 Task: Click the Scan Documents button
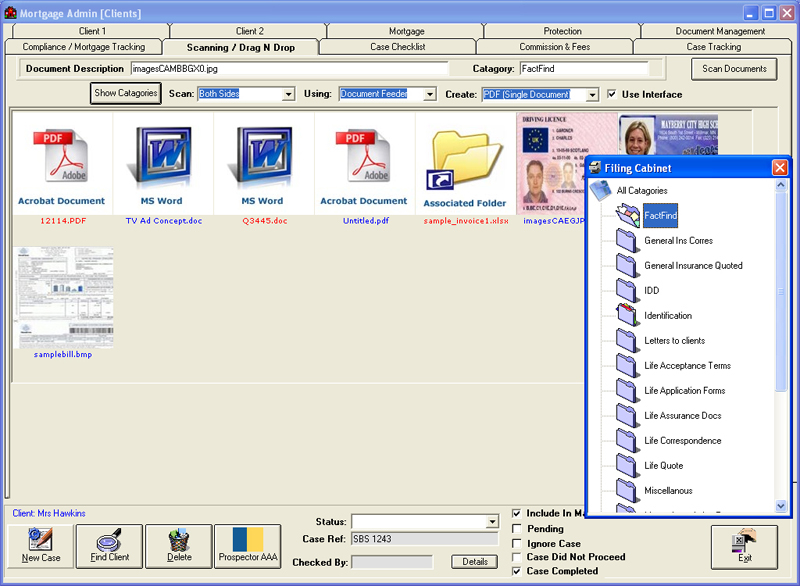tap(734, 69)
